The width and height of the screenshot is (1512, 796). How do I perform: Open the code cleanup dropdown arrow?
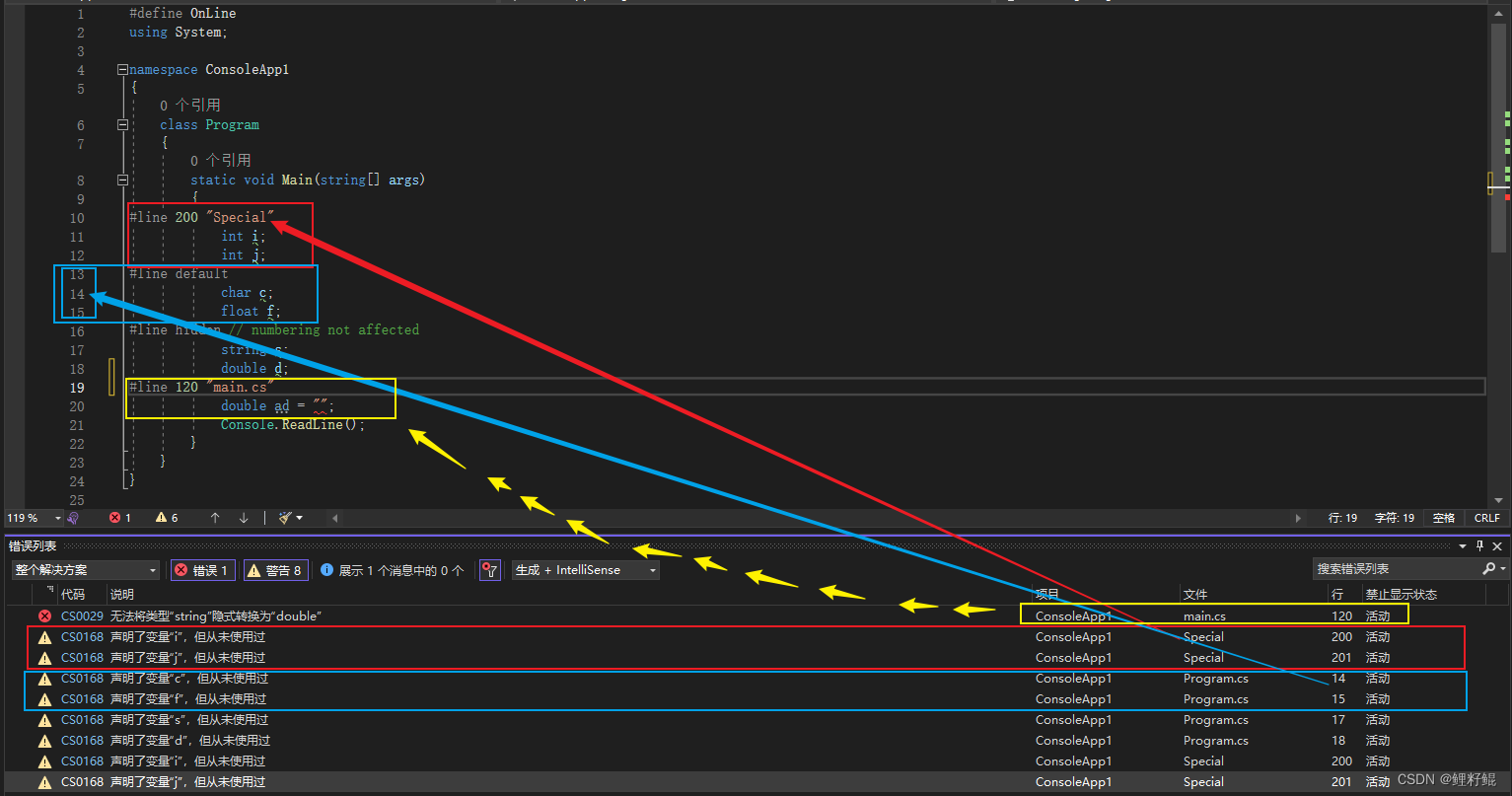(300, 518)
